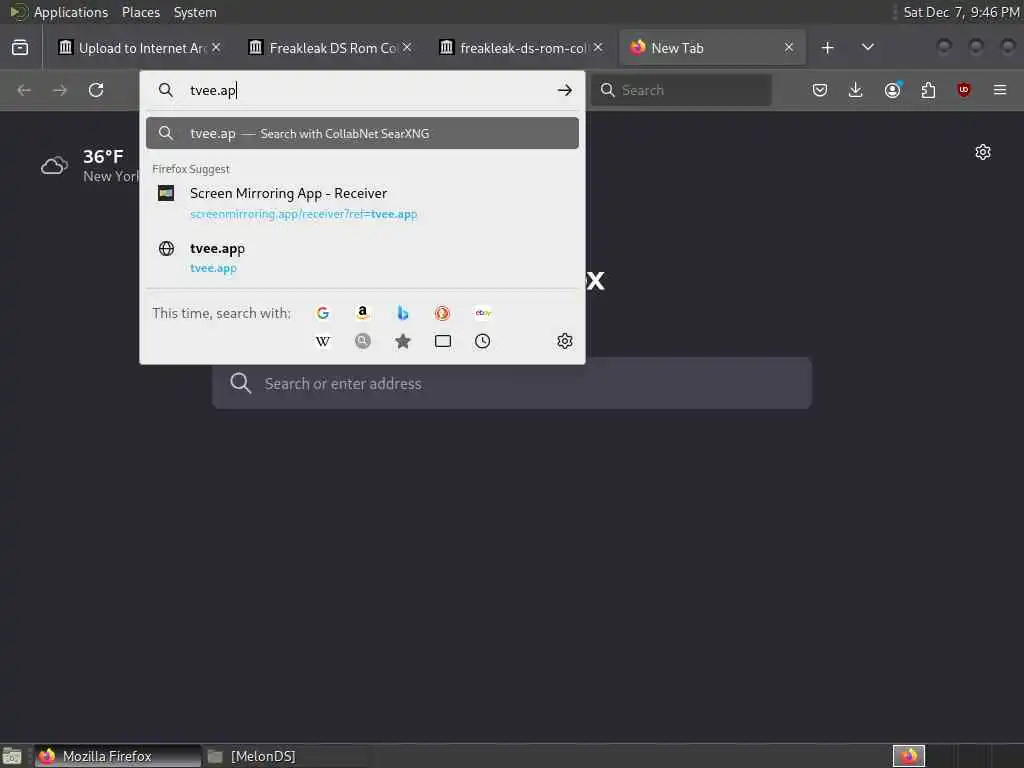Select tvee.ap Search with CollabNet SearXNG
Screen dimensions: 1024x768
(x=362, y=133)
